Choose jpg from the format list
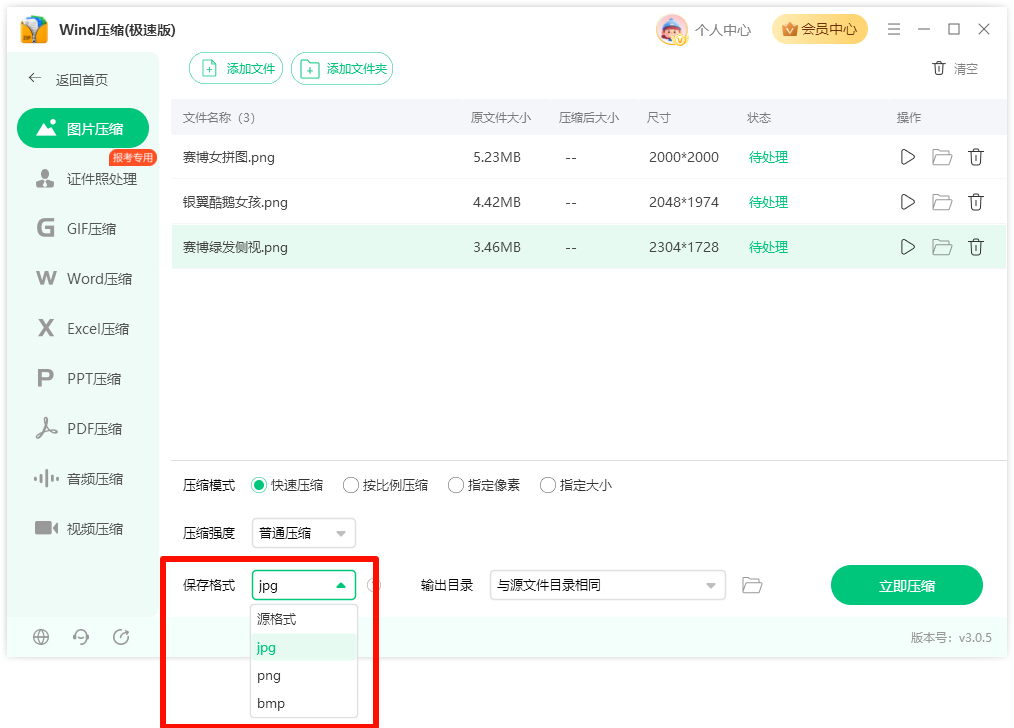The image size is (1014, 728). click(303, 647)
